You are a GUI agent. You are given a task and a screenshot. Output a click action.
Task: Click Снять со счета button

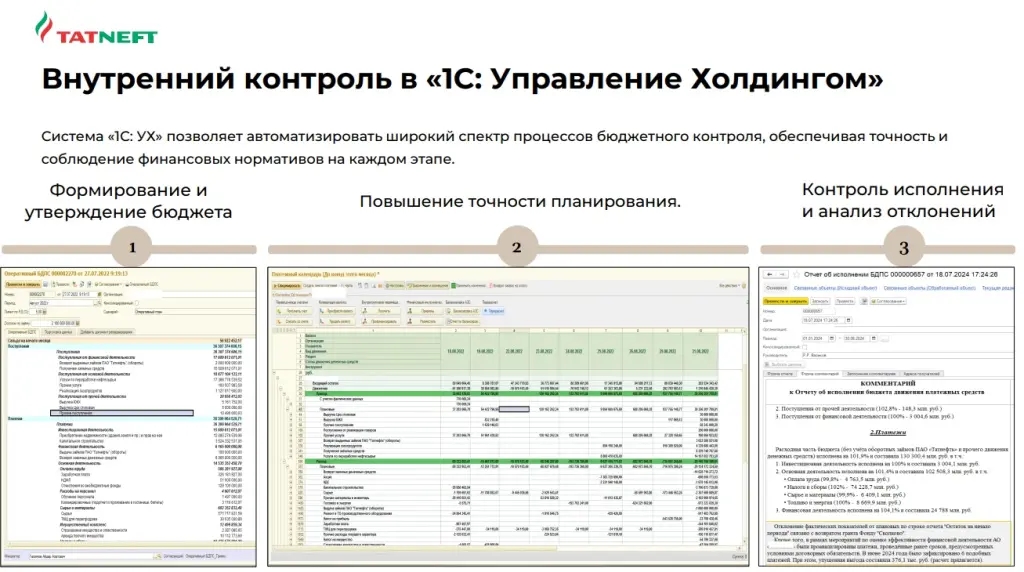point(294,322)
